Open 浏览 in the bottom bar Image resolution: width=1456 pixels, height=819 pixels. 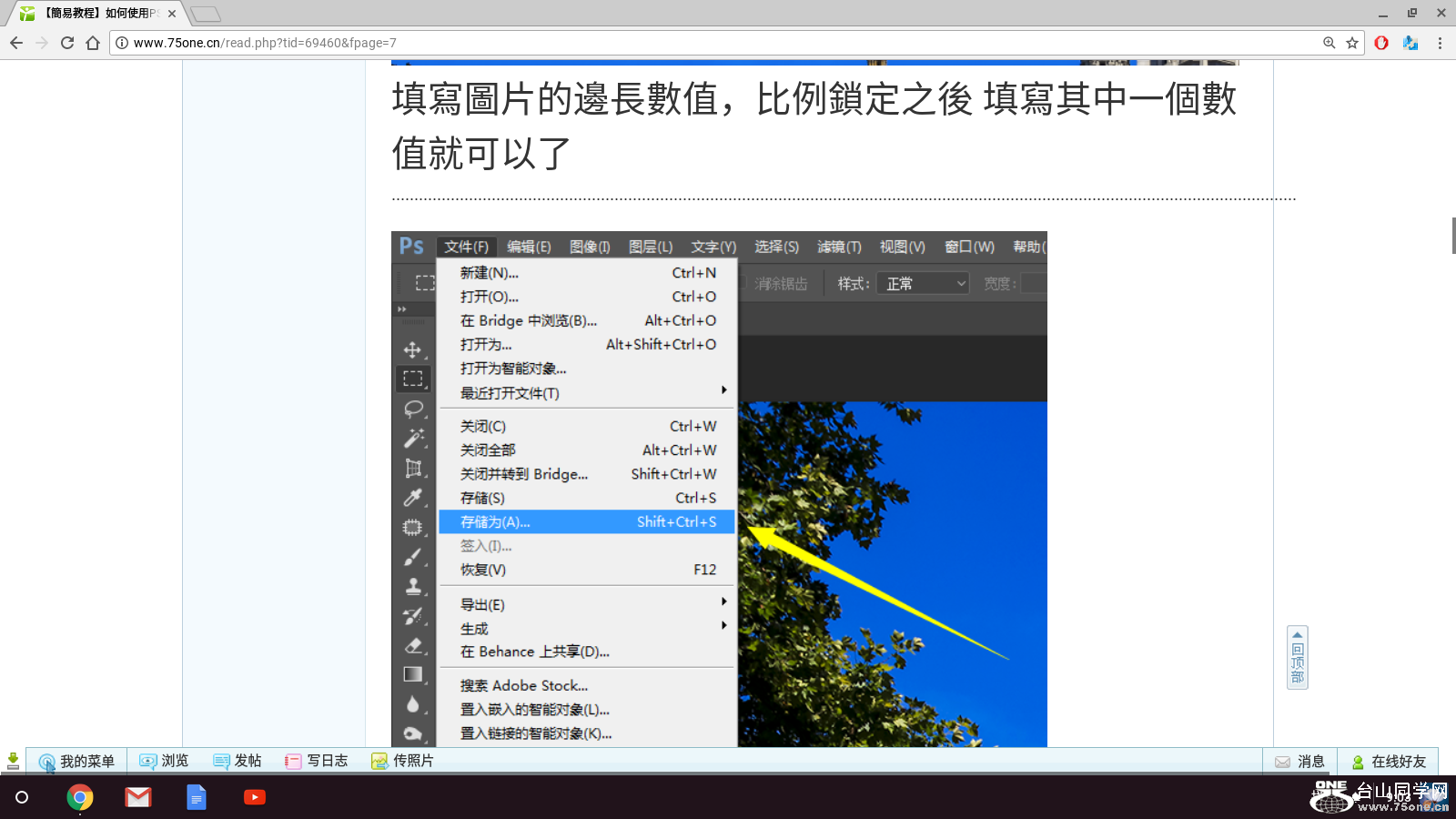coord(164,761)
